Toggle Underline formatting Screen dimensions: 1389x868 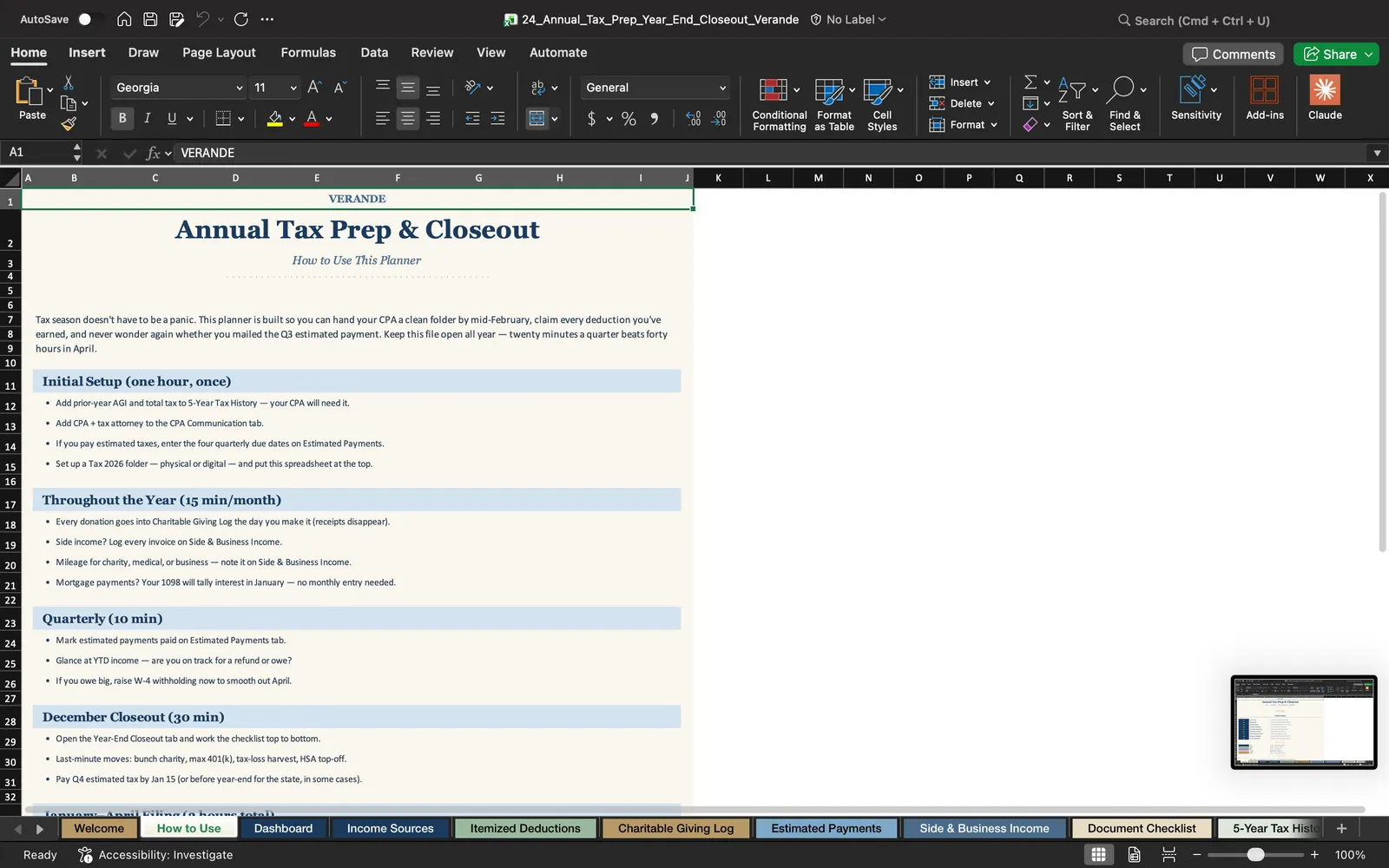pos(172,118)
